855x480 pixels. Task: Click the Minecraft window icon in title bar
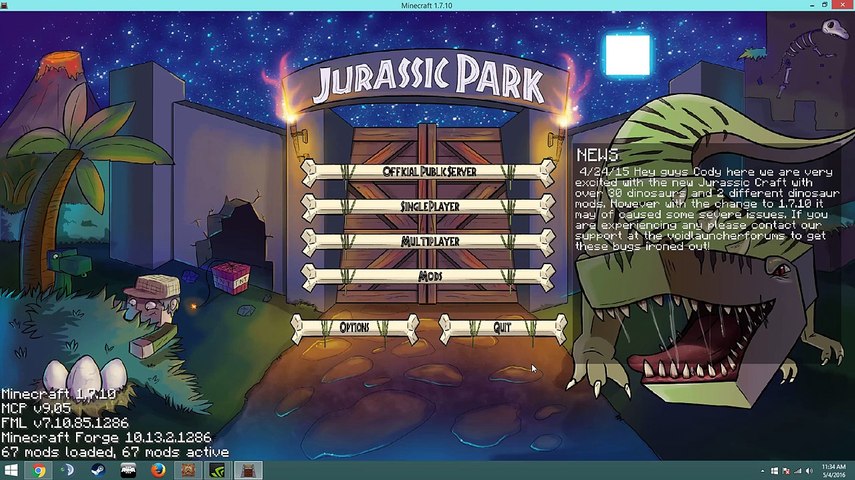coord(4,5)
